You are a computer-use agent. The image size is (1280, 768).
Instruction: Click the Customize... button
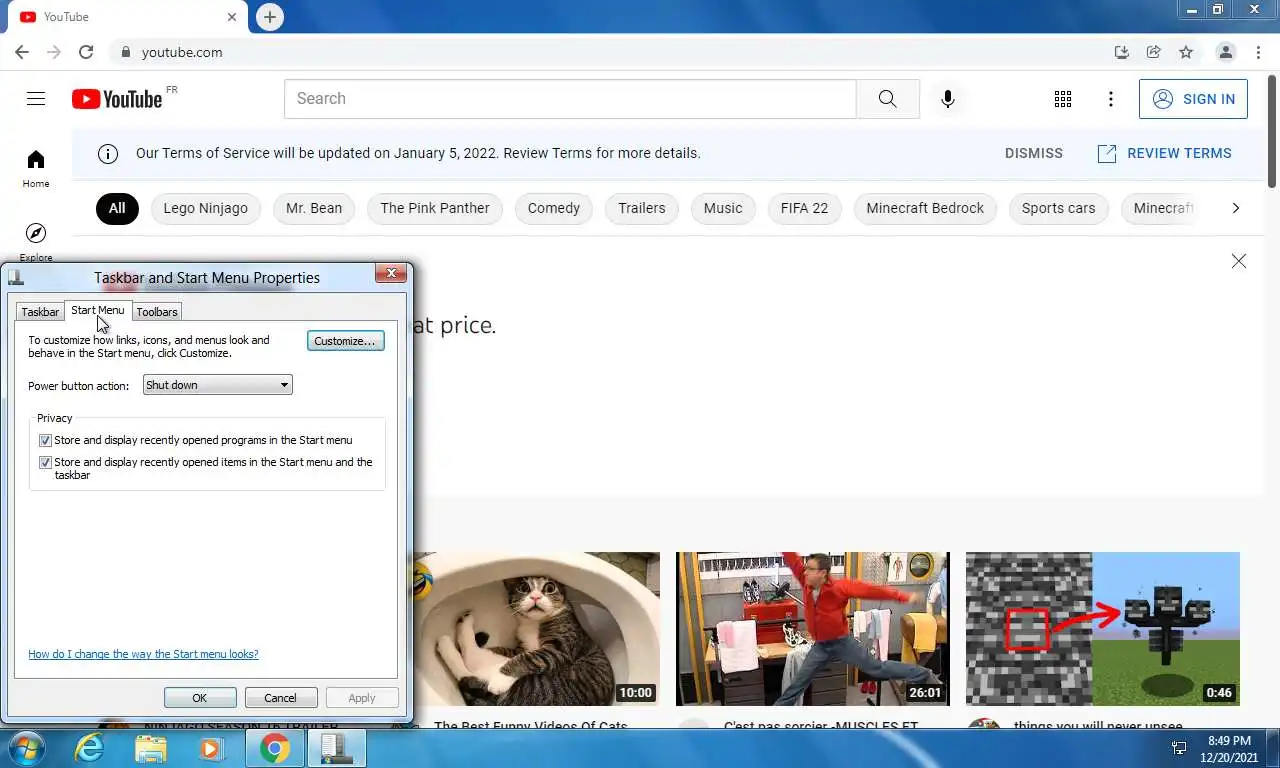pyautogui.click(x=345, y=341)
